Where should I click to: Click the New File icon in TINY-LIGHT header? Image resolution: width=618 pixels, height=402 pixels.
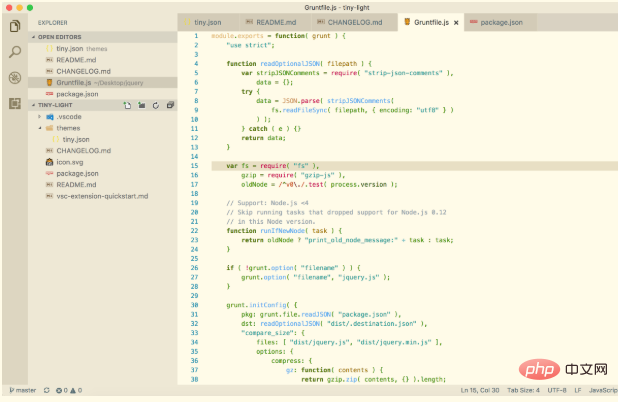point(127,105)
